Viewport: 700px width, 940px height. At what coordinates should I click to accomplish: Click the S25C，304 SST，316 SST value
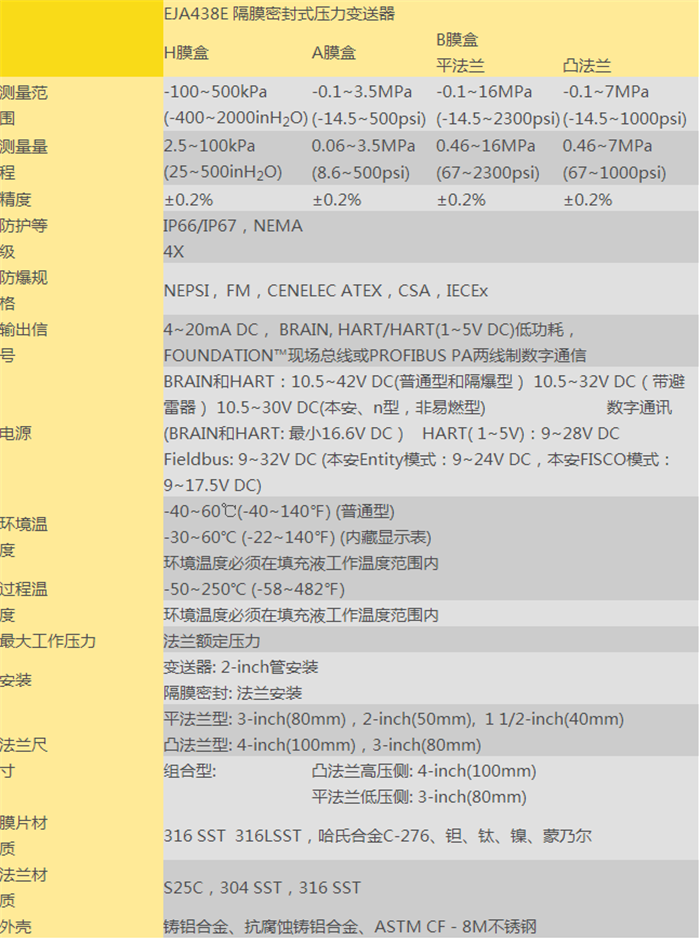click(x=262, y=887)
